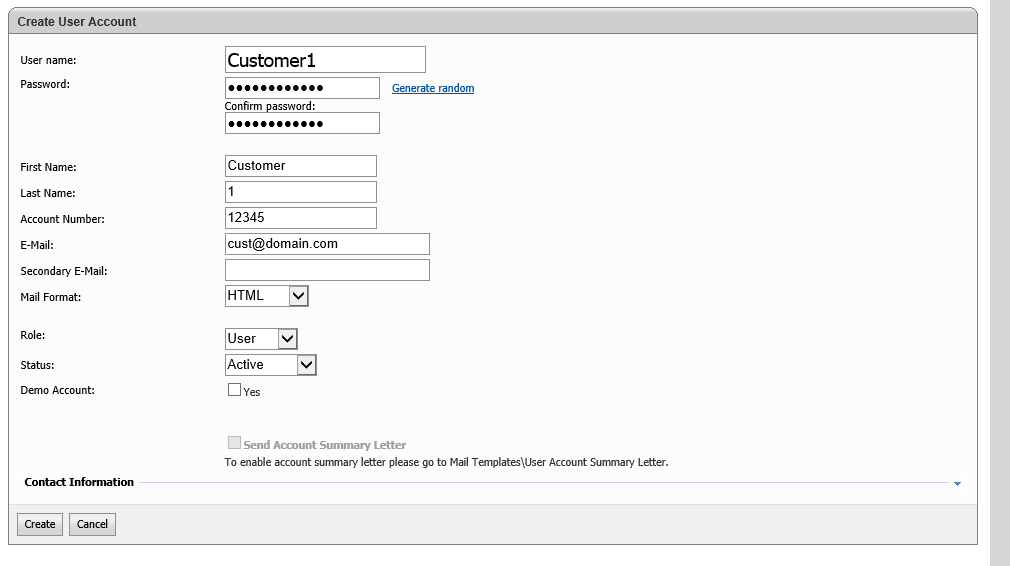Focus the User name field

coord(325,60)
